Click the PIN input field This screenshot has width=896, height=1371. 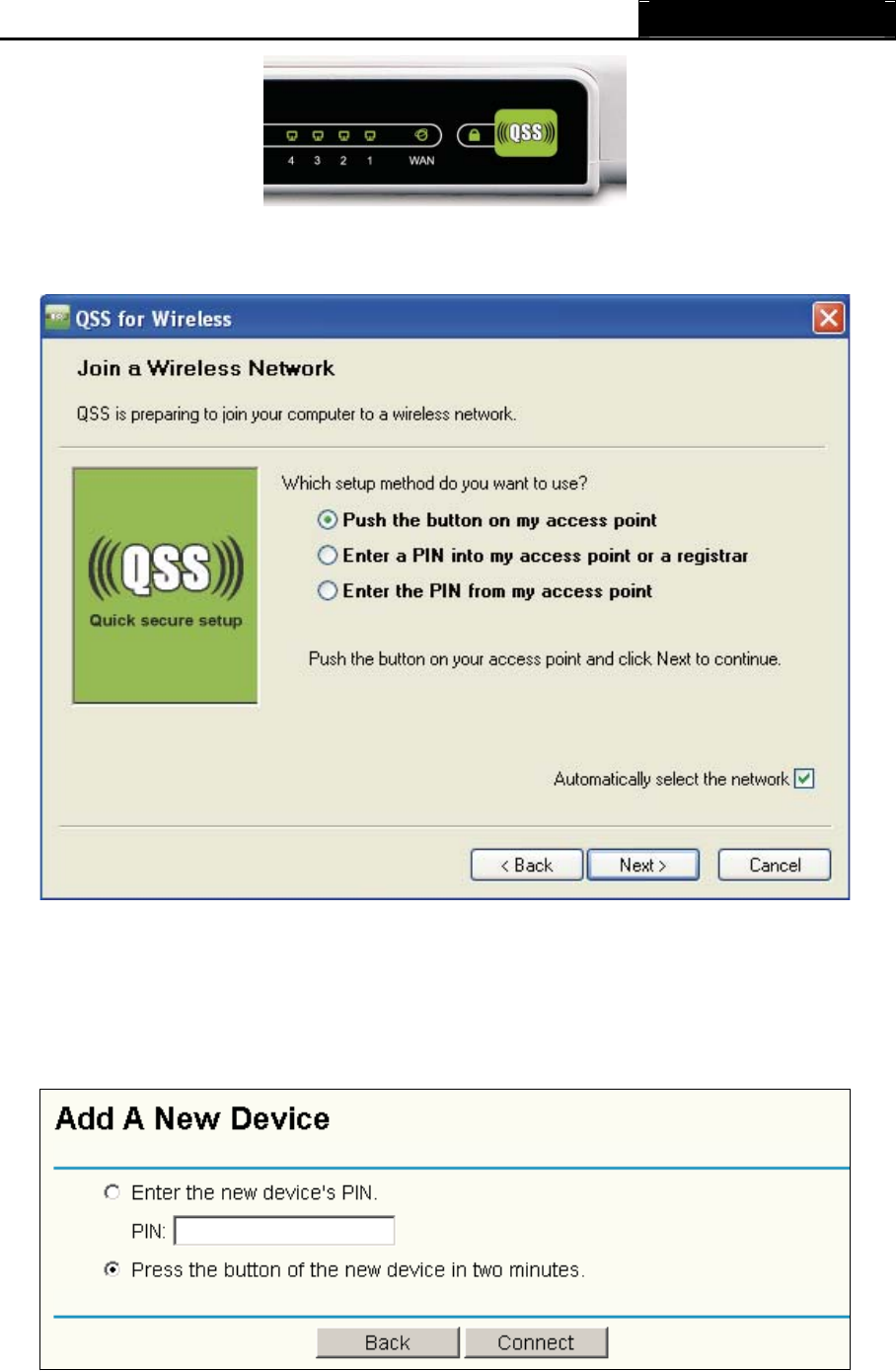tap(284, 1231)
